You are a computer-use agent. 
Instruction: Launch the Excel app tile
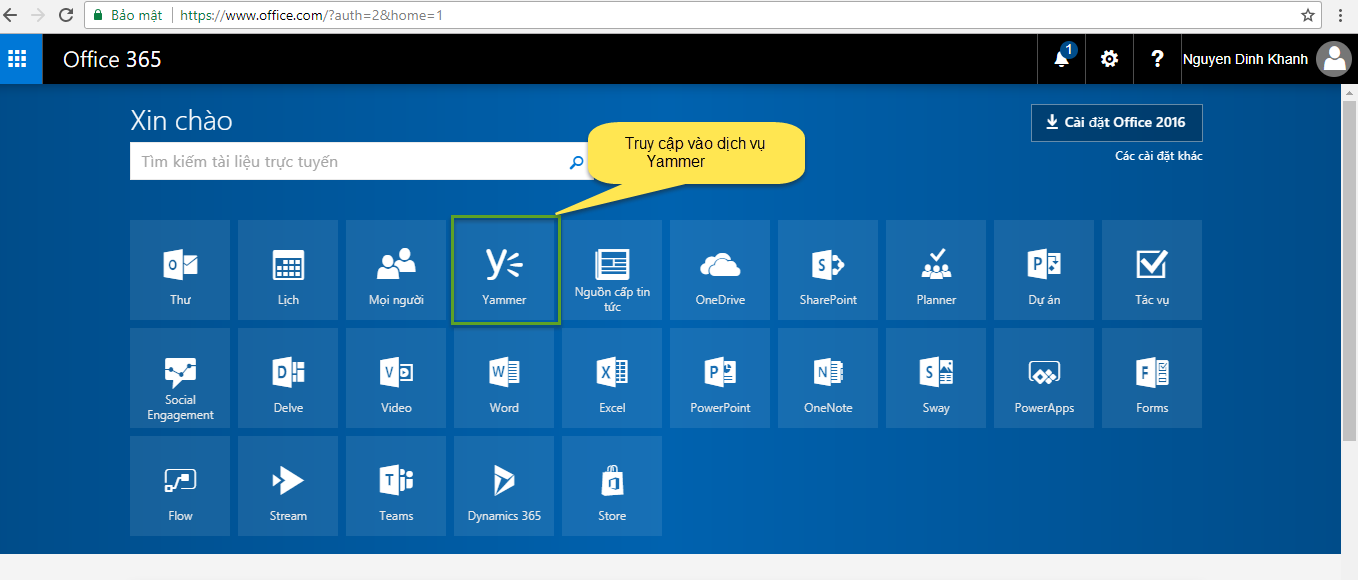click(x=612, y=378)
